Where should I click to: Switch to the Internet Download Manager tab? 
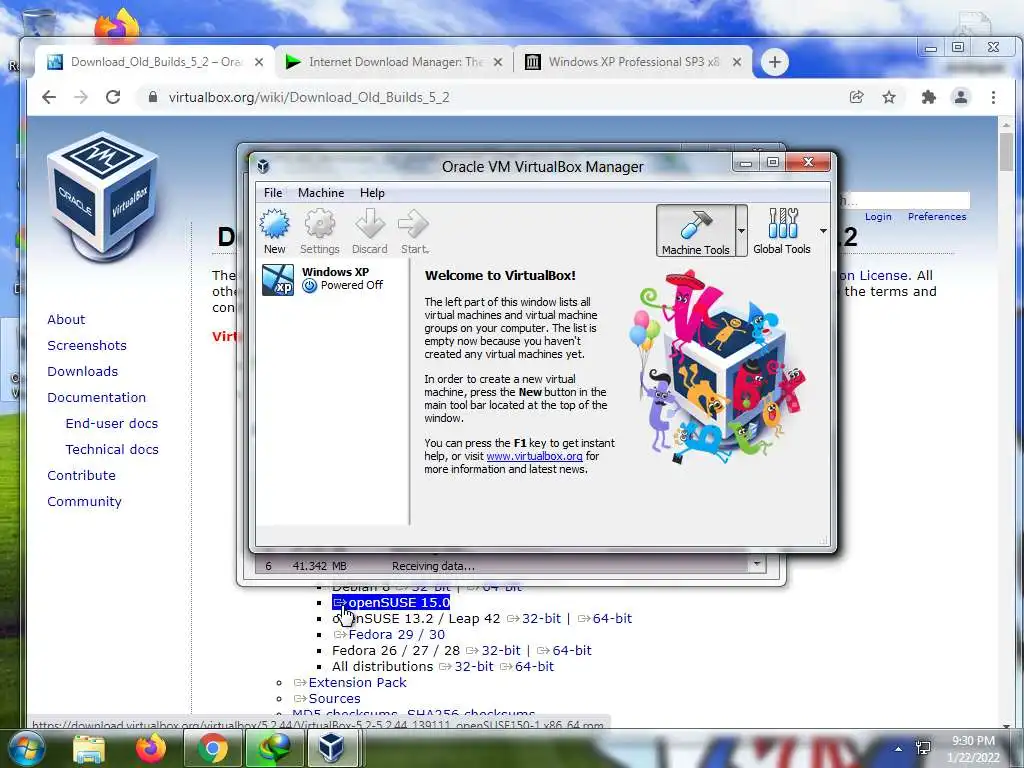pos(394,62)
